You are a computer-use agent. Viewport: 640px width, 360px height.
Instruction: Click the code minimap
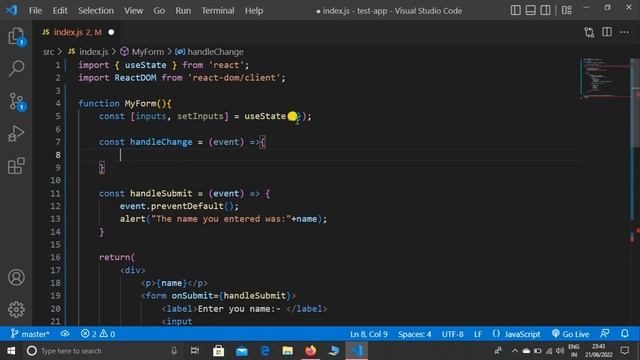pyautogui.click(x=606, y=79)
